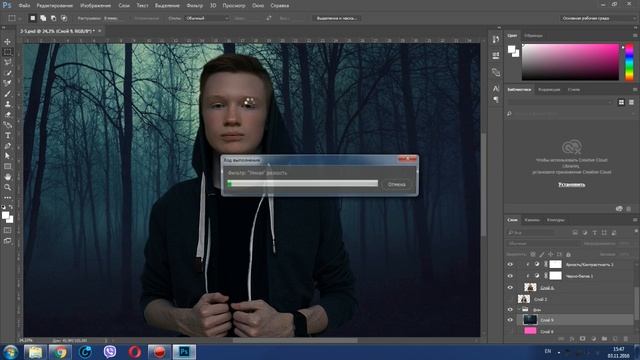
Task: Click the change screen mode icon
Action: tap(7, 240)
